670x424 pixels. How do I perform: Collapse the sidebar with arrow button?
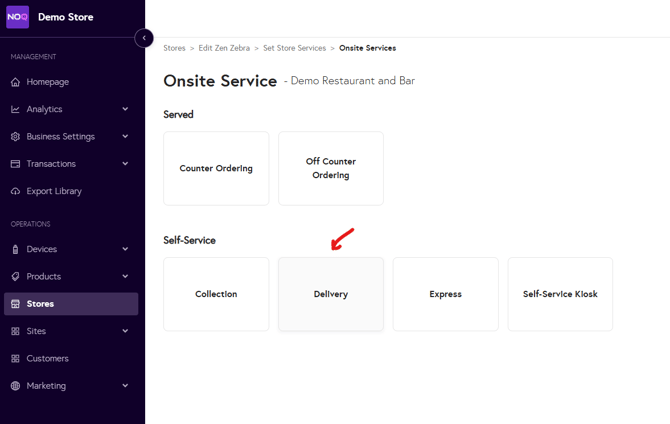tap(144, 38)
